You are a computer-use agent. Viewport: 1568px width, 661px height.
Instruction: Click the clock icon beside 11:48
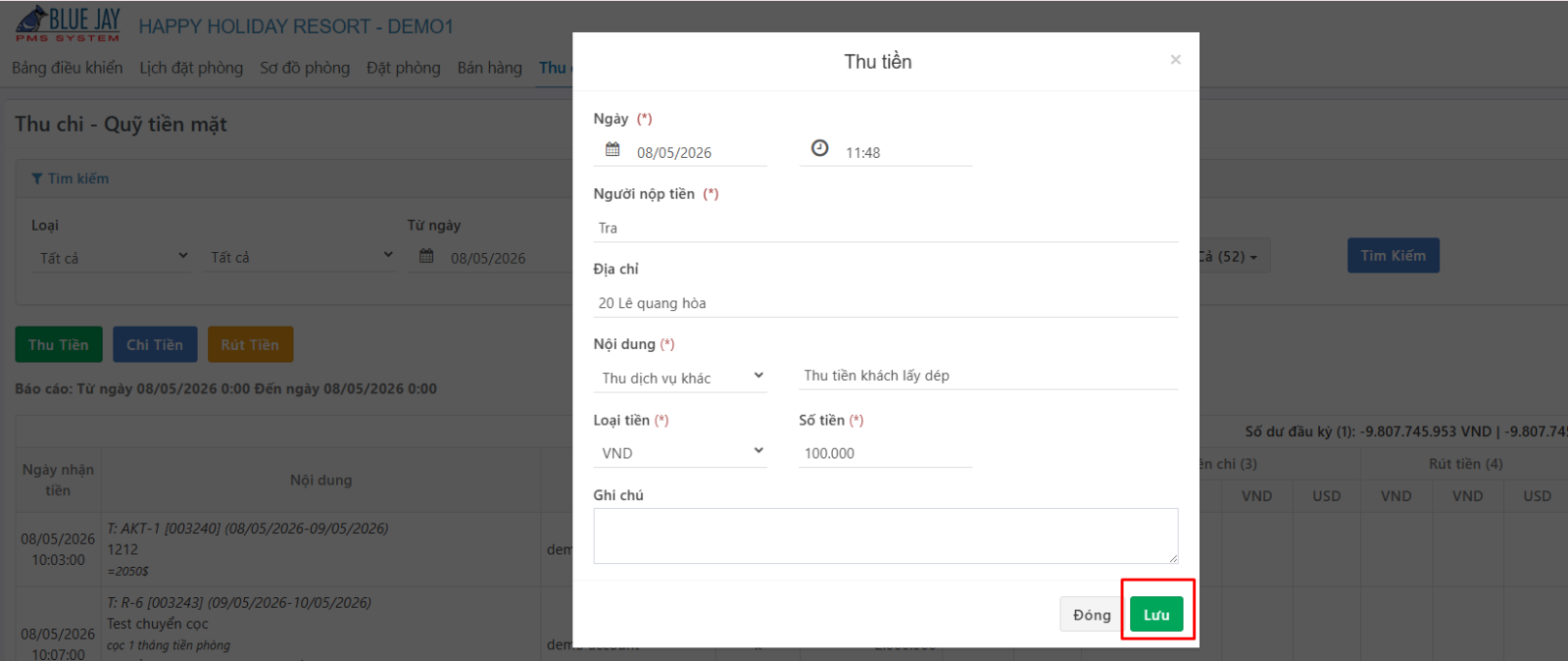820,148
